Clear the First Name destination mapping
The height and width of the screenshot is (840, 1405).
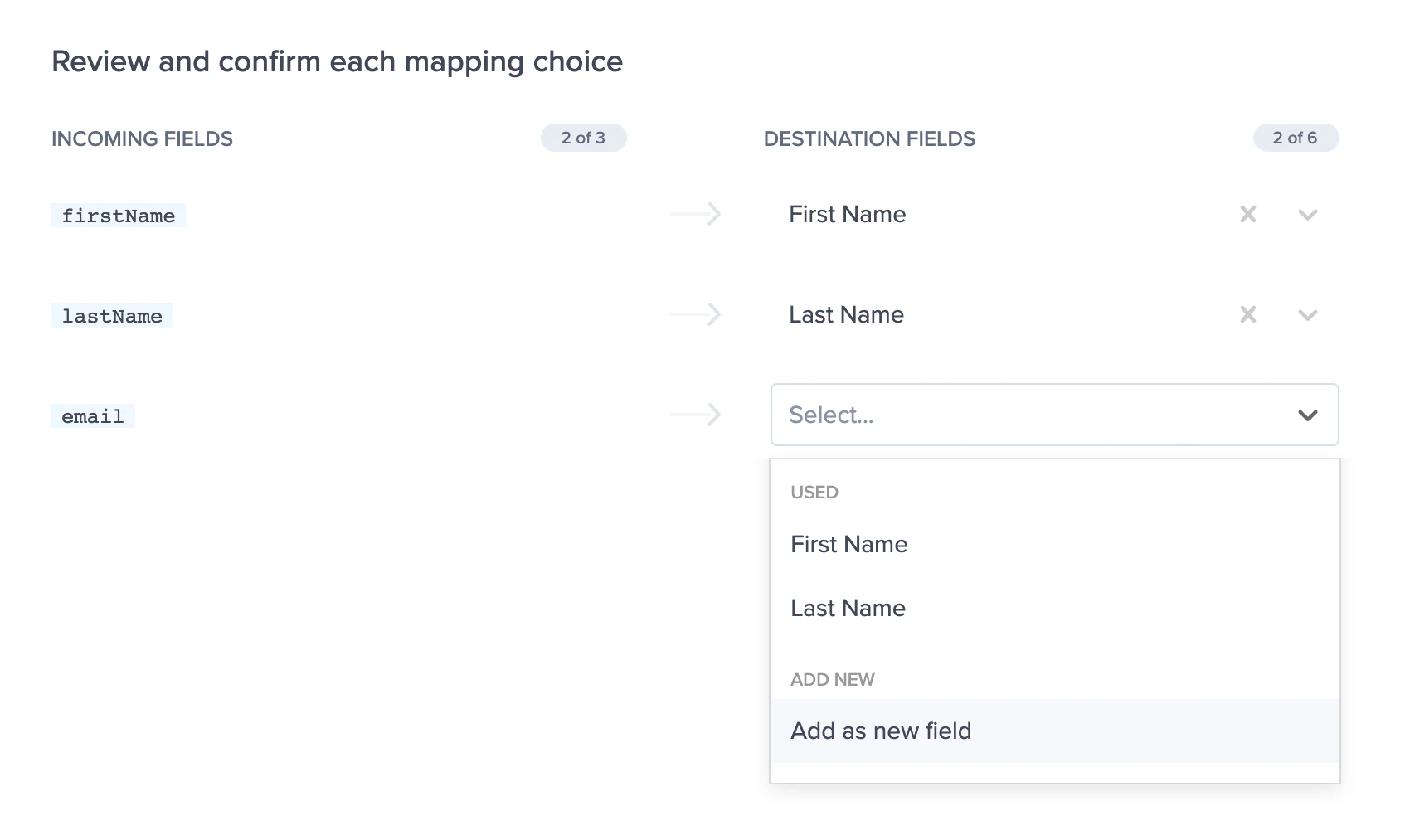(x=1247, y=215)
